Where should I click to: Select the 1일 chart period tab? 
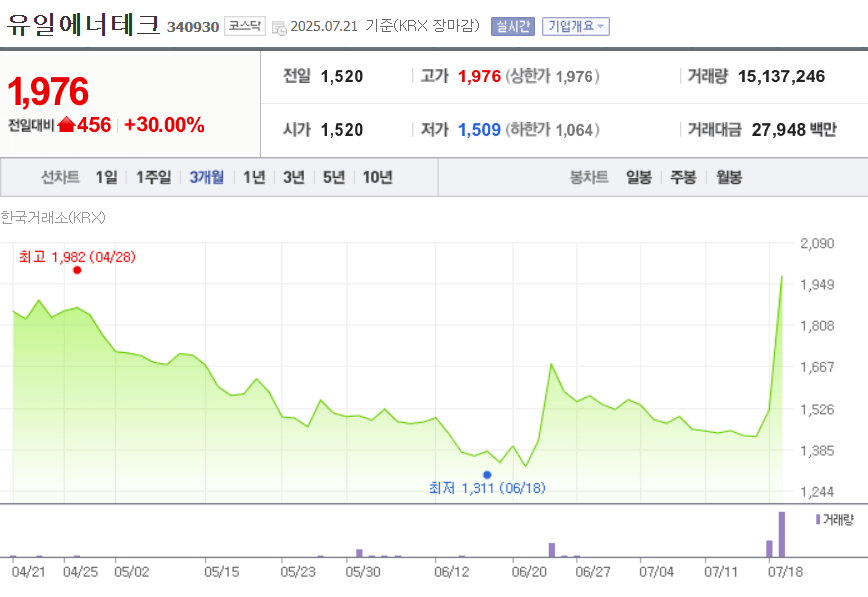pos(109,176)
